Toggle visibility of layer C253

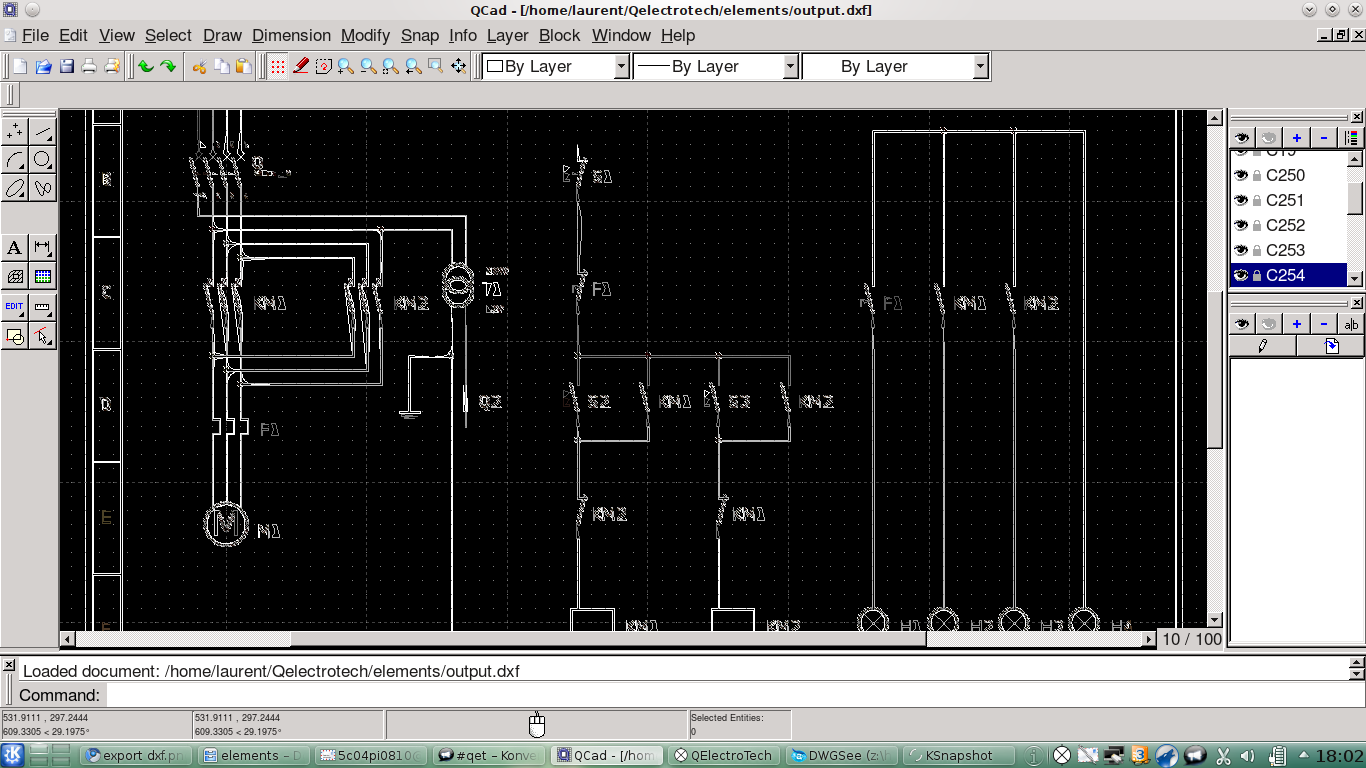click(1242, 250)
